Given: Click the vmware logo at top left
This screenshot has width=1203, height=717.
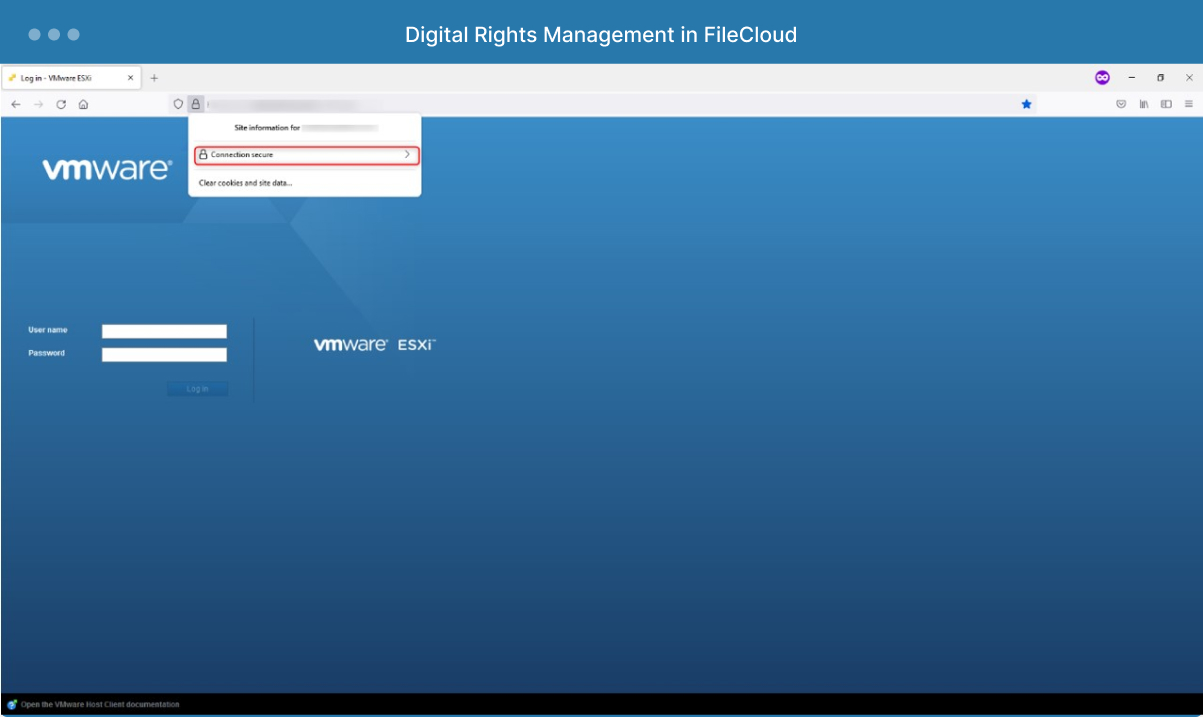Looking at the screenshot, I should point(107,170).
